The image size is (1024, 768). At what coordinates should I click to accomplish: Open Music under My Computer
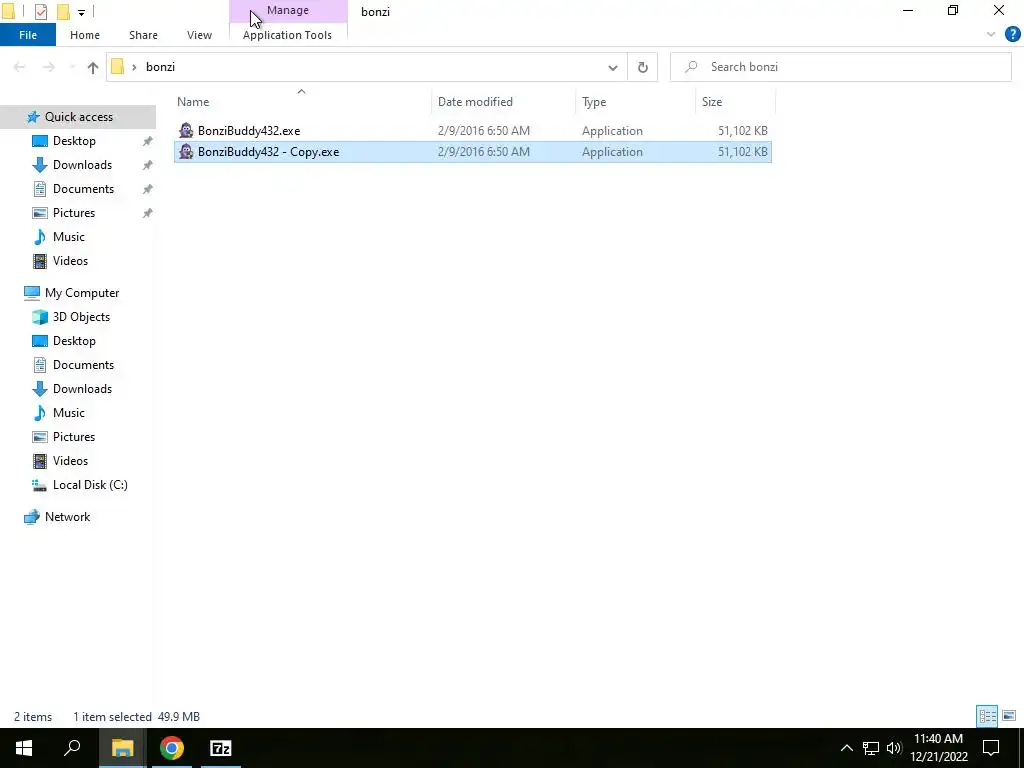69,413
